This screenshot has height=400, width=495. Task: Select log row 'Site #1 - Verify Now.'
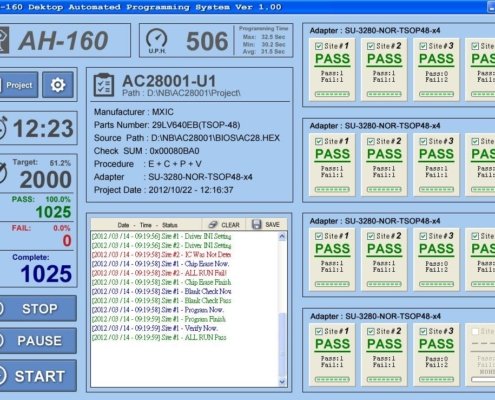coord(155,328)
